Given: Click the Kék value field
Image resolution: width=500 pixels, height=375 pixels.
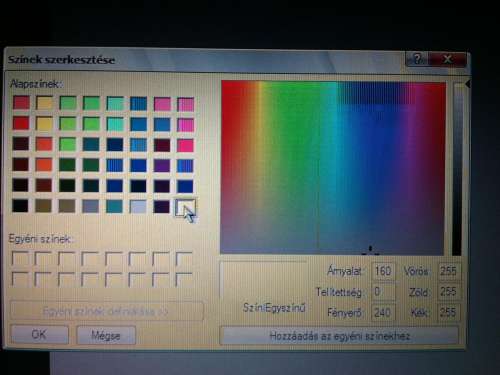Looking at the screenshot, I should point(448,312).
